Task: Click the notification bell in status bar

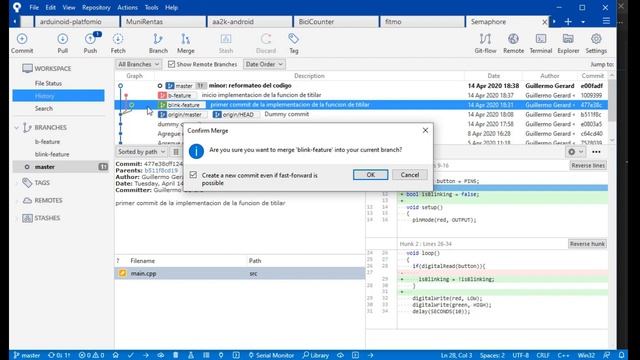Action: pyautogui.click(x=621, y=355)
